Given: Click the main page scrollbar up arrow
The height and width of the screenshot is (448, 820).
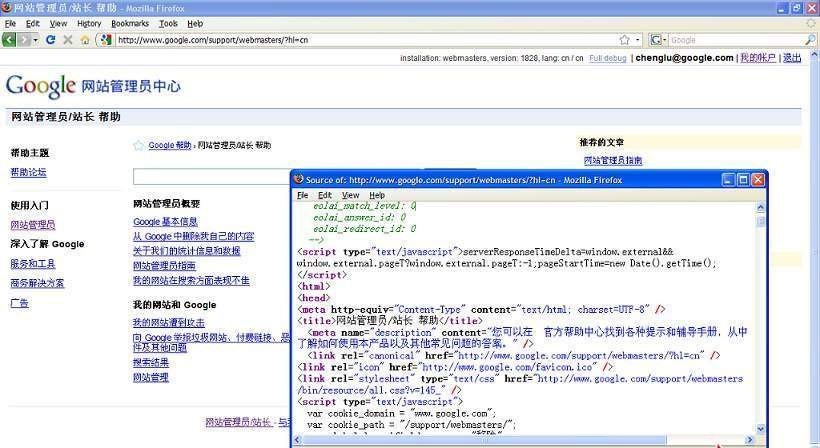Looking at the screenshot, I should 814,54.
